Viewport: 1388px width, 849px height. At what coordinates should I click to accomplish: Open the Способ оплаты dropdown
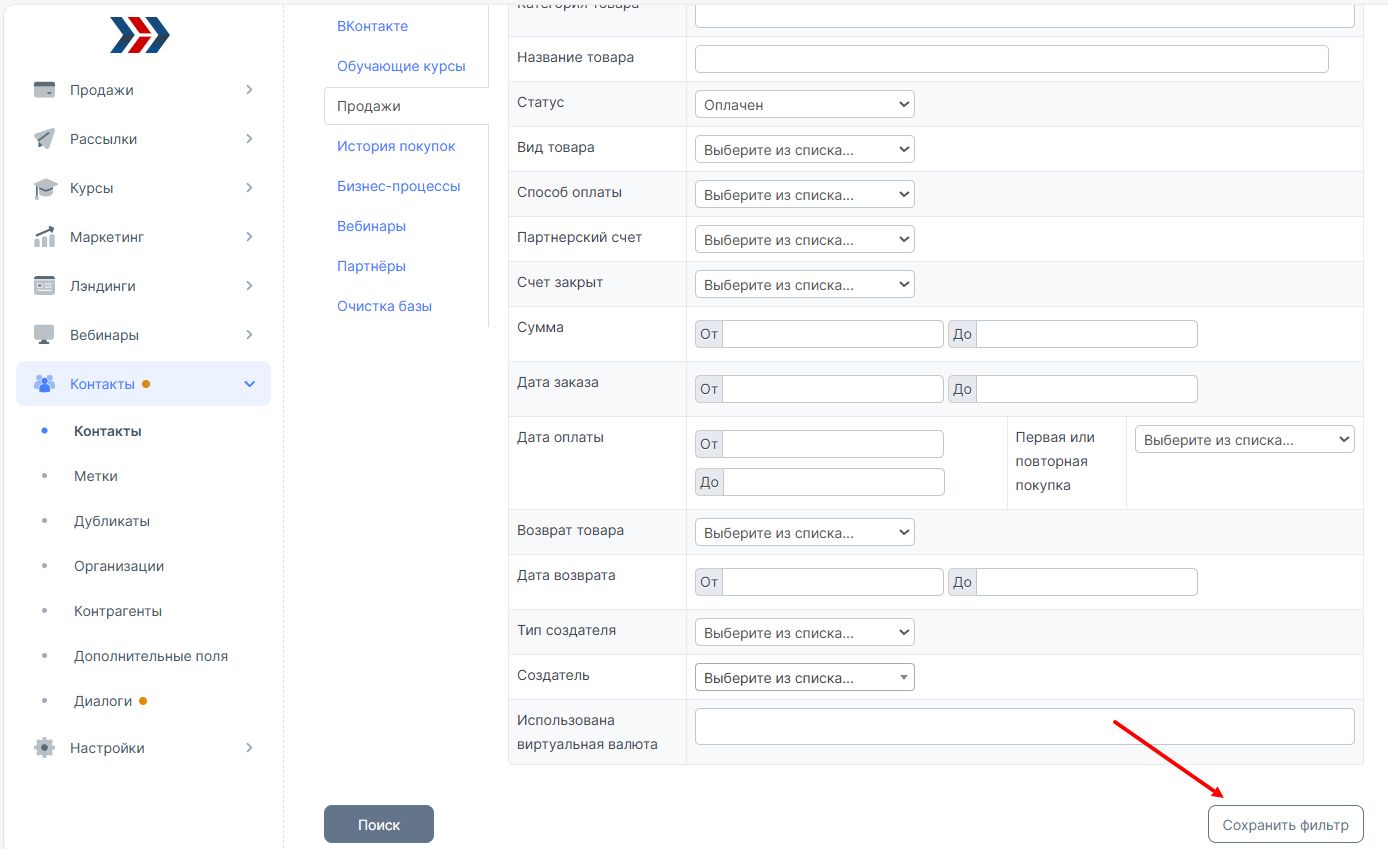coord(805,195)
